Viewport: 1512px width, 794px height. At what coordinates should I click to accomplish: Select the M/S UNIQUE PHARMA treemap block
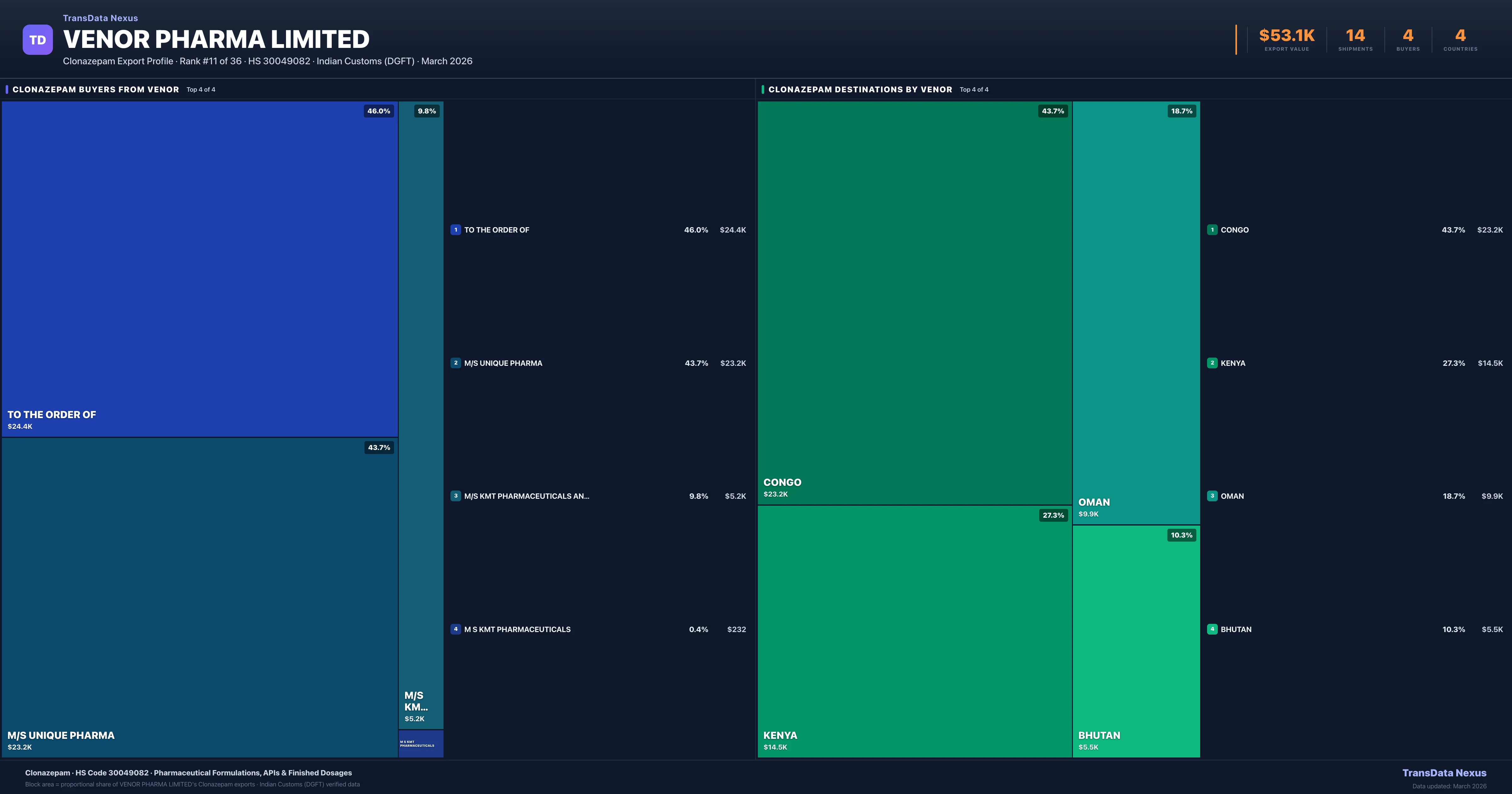(200, 597)
